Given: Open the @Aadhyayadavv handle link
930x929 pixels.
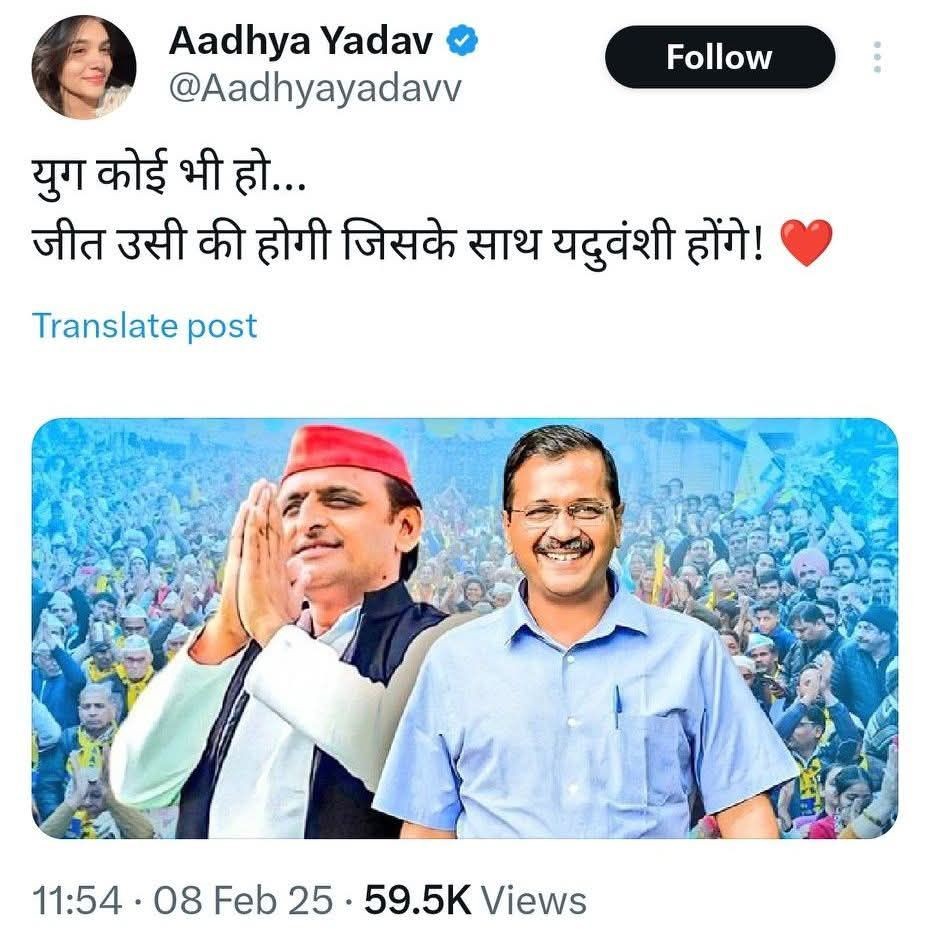Looking at the screenshot, I should pos(314,89).
